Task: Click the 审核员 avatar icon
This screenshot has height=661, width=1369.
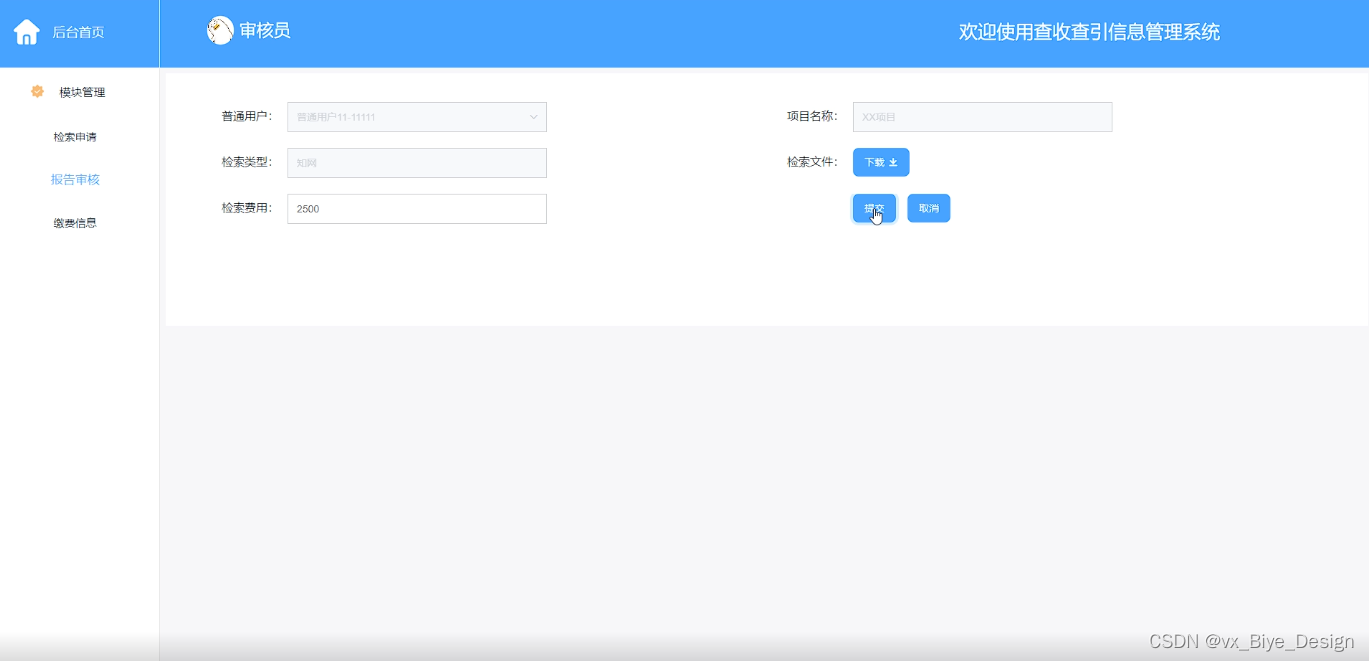Action: pos(220,31)
